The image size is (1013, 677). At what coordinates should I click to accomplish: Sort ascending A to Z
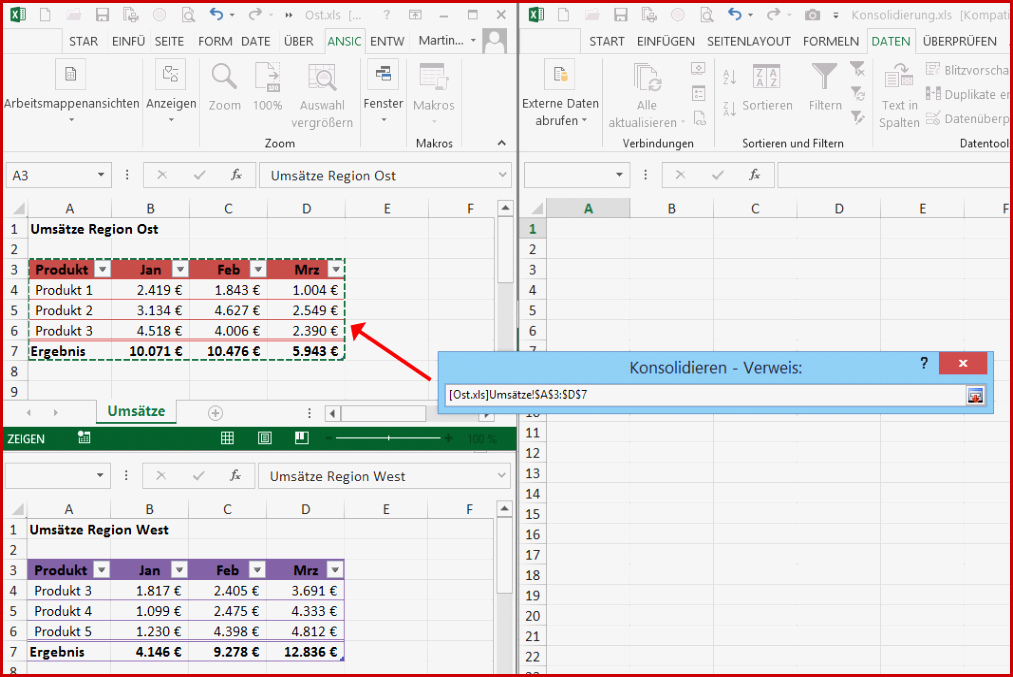(729, 78)
